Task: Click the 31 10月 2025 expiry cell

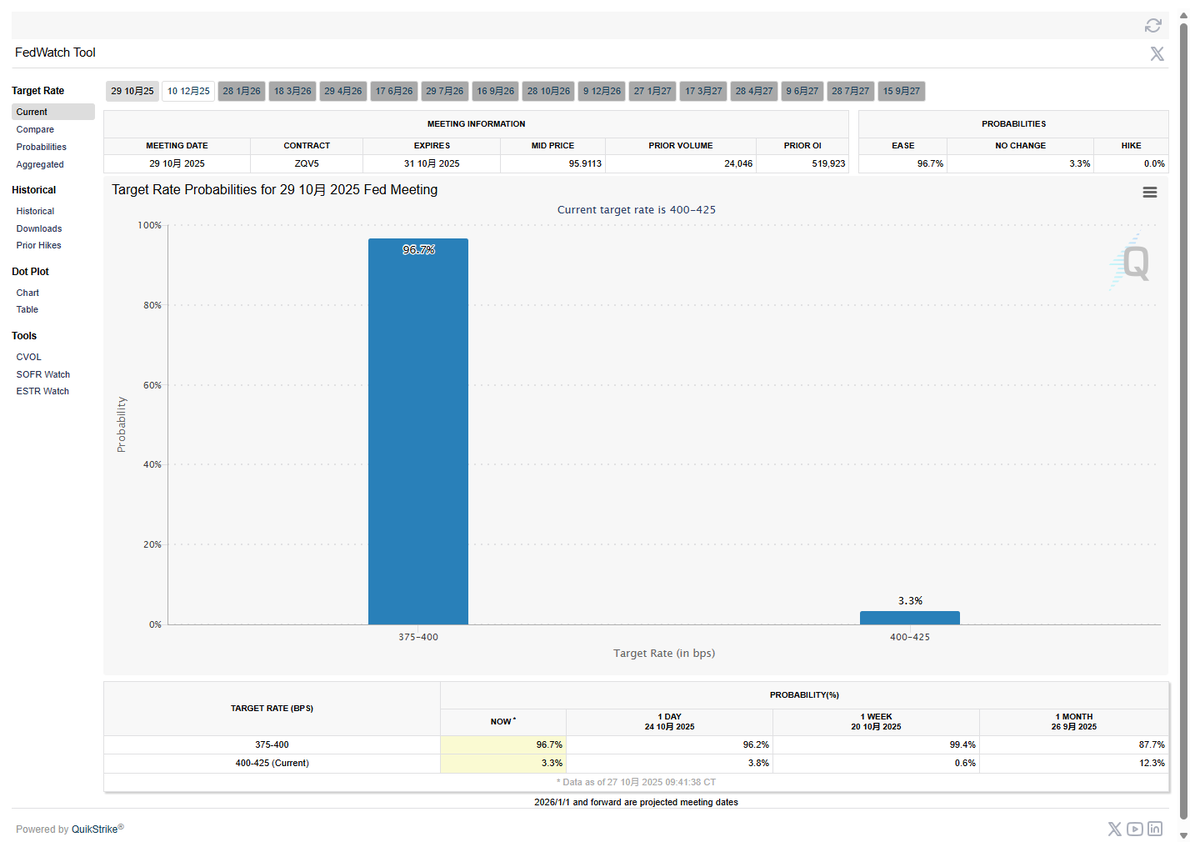Action: coord(432,164)
